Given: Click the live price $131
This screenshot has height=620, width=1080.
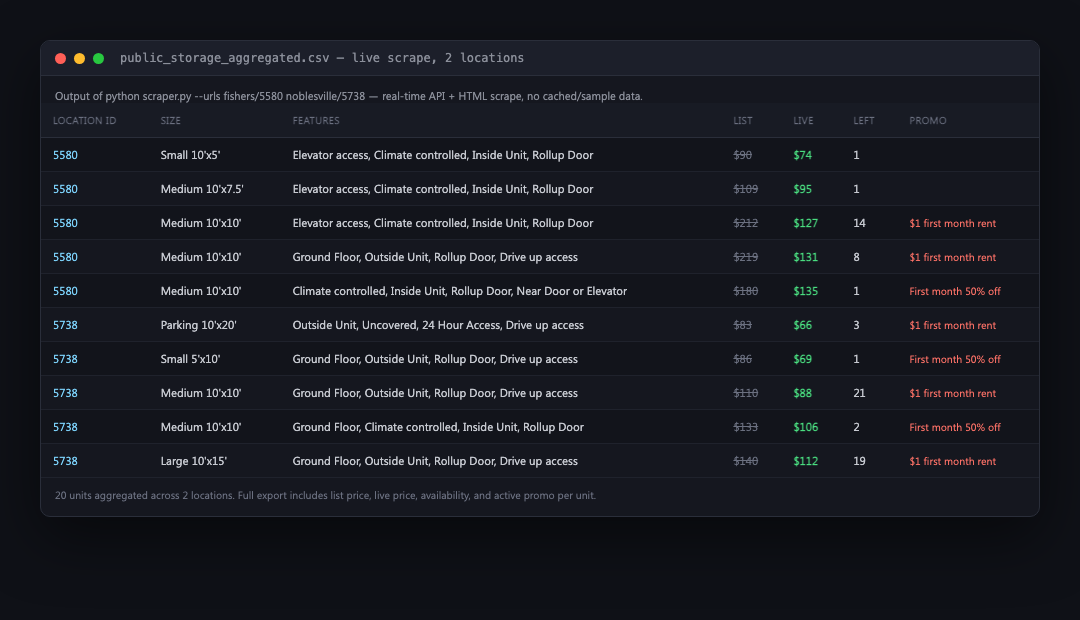Looking at the screenshot, I should tap(806, 257).
